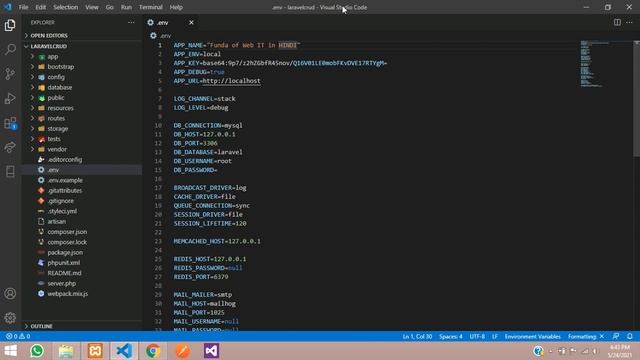Change the LF end of line sequence
Viewport: 640px width, 360px height.
click(x=495, y=336)
